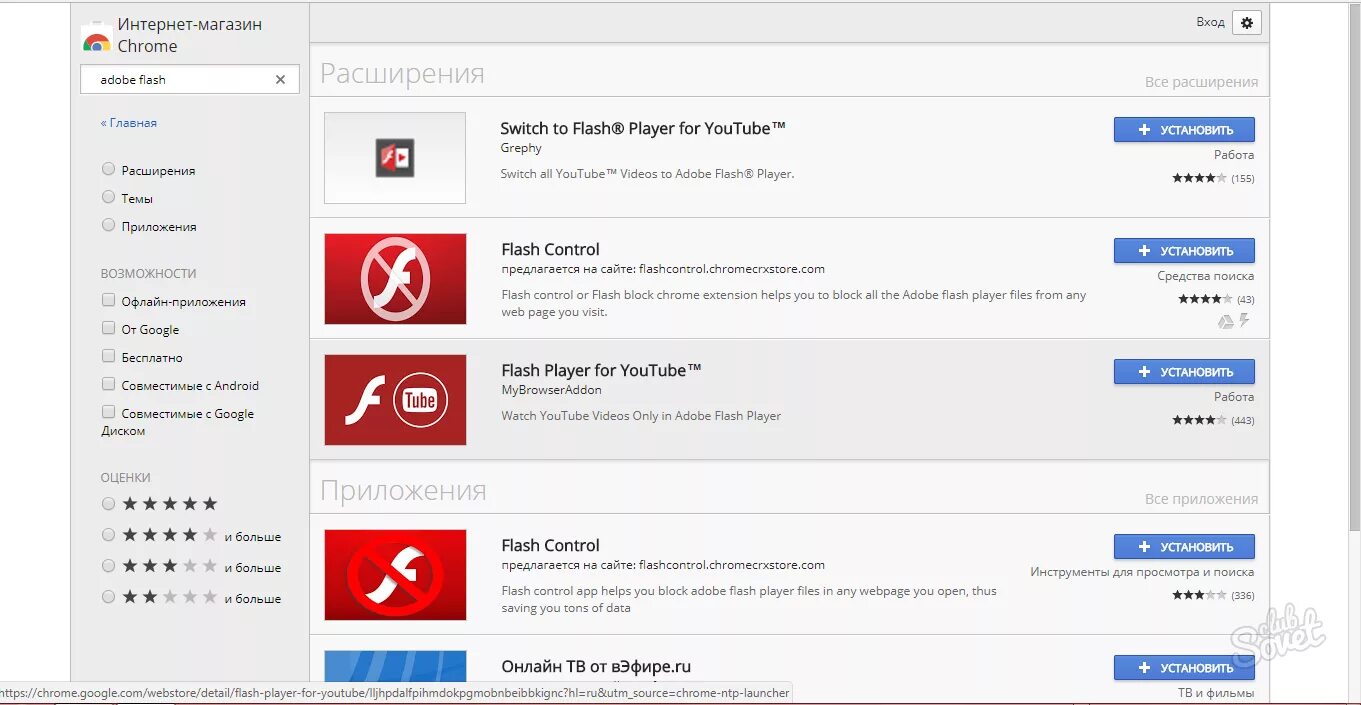Click the ТВ и фильмы category label

coord(1216,693)
